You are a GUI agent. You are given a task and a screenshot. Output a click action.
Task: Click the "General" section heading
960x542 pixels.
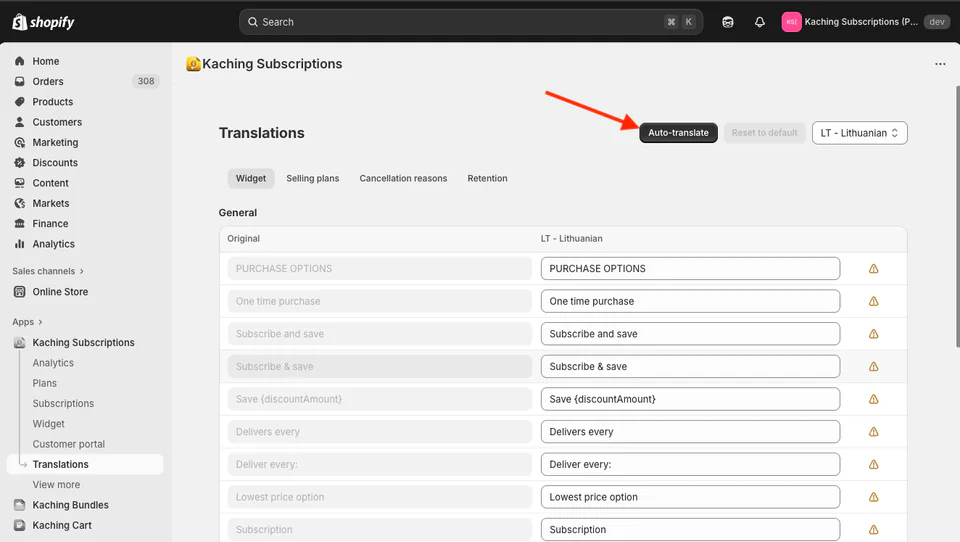click(238, 213)
